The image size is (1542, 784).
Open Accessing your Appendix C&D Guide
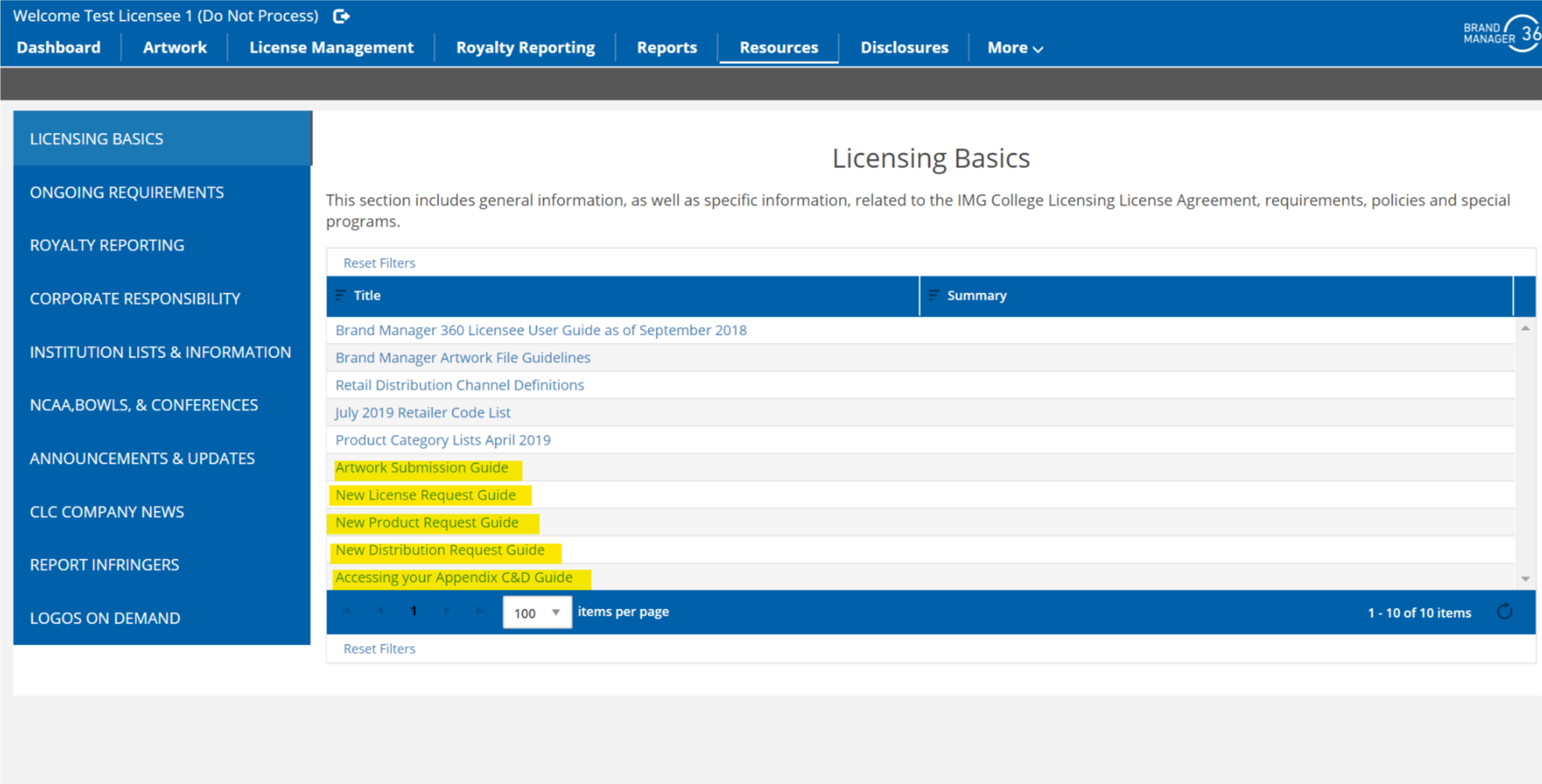point(454,577)
